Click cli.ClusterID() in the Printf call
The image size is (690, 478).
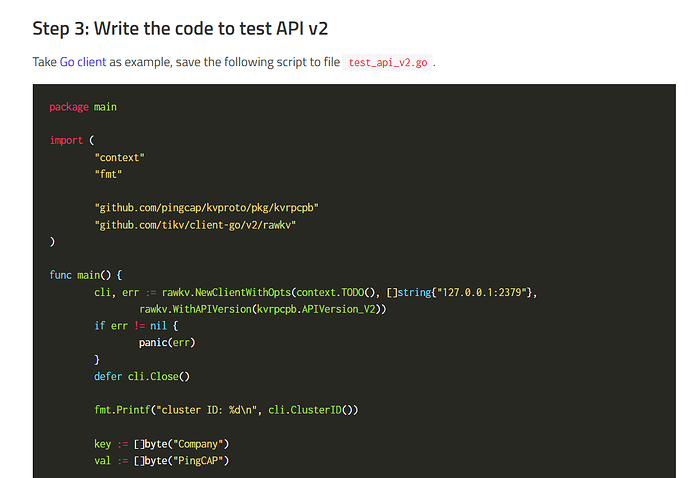[313, 410]
